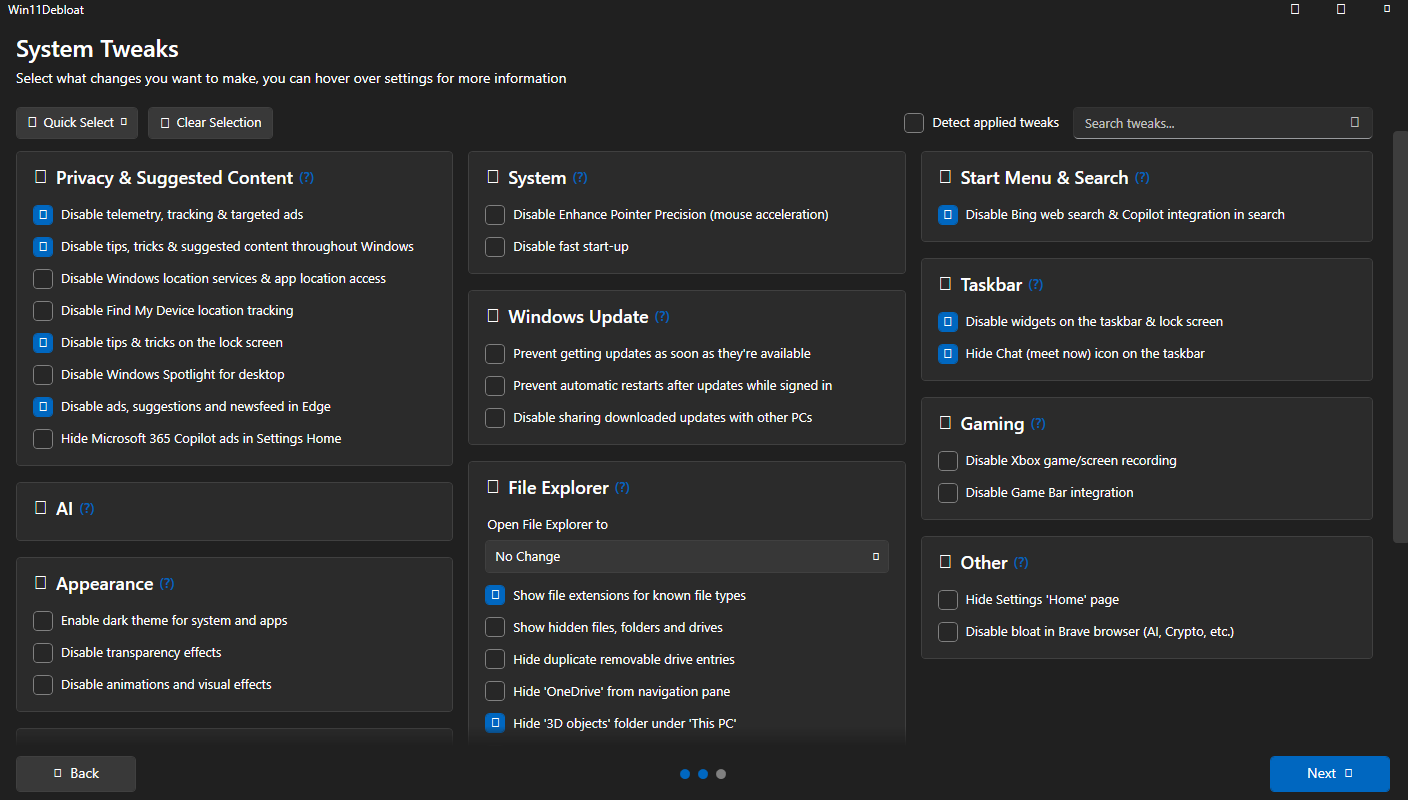The image size is (1408, 800).
Task: Uncheck Disable Bing web search & Copilot
Action: coord(948,215)
